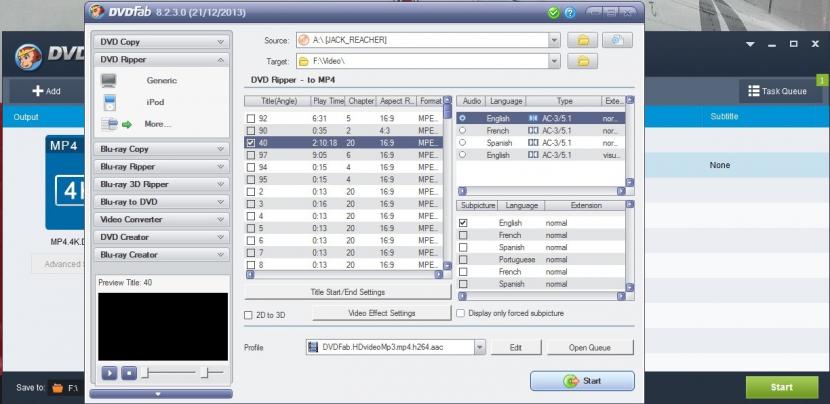This screenshot has width=830, height=404.
Task: Expand the Blu-ray Copy section
Action: [x=161, y=149]
